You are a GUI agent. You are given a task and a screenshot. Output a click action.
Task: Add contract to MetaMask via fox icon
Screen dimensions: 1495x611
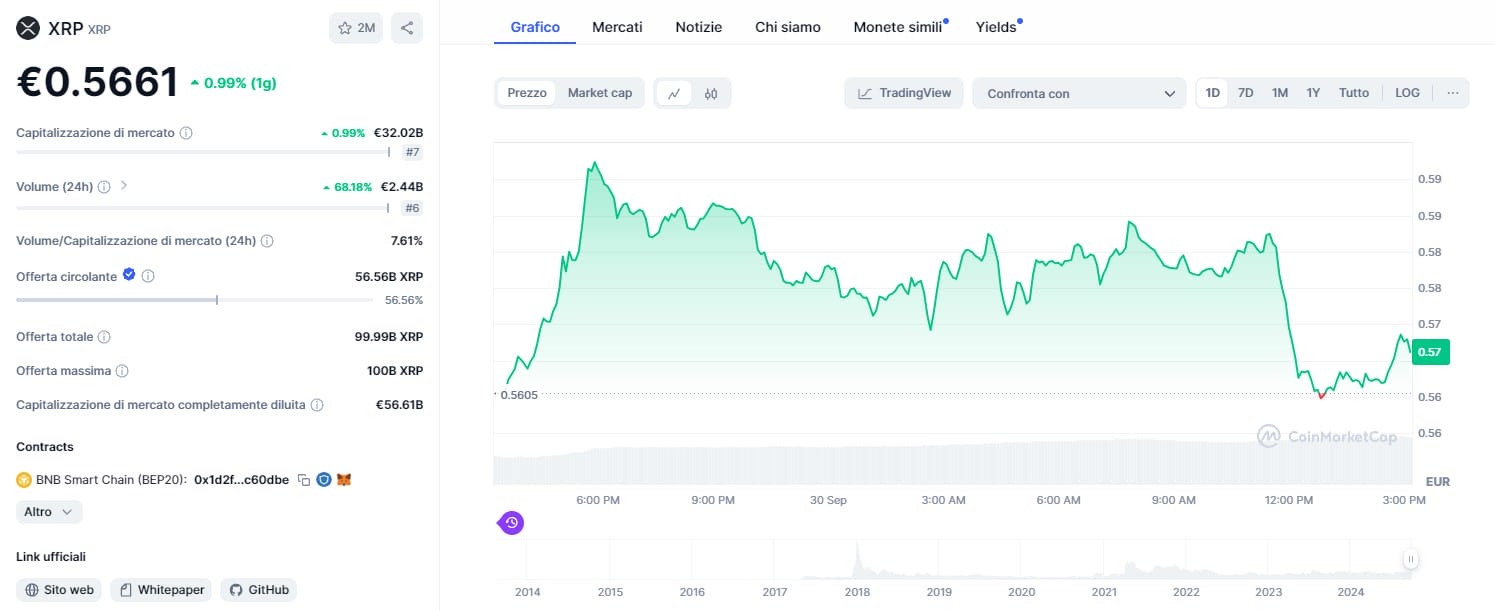pos(344,480)
